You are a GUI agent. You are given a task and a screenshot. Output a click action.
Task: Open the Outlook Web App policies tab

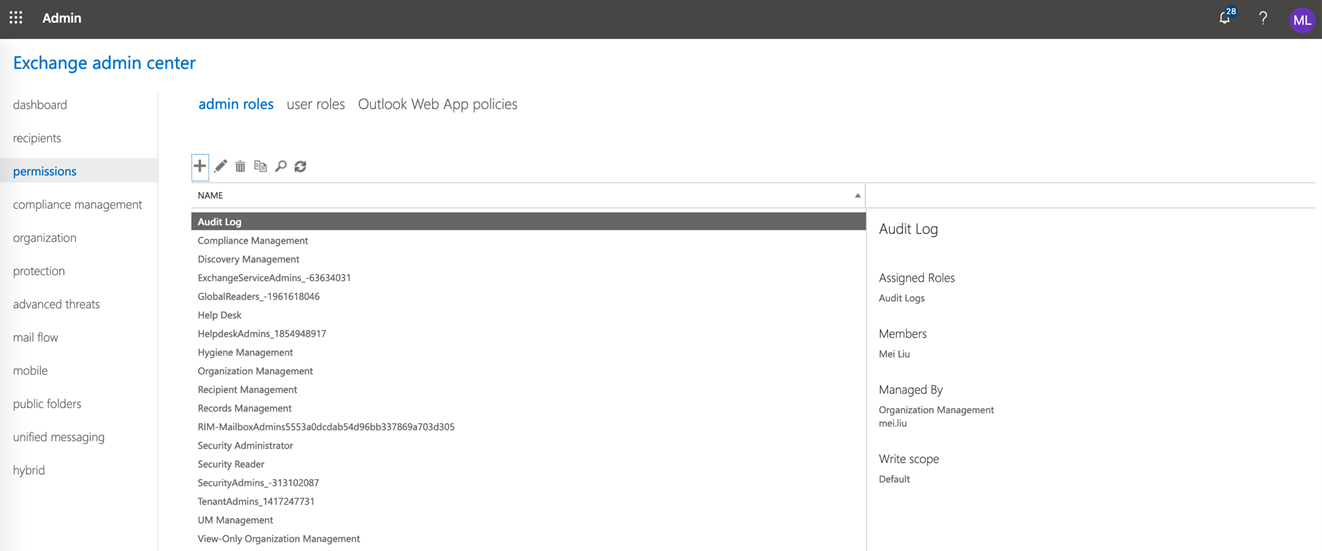pos(437,104)
